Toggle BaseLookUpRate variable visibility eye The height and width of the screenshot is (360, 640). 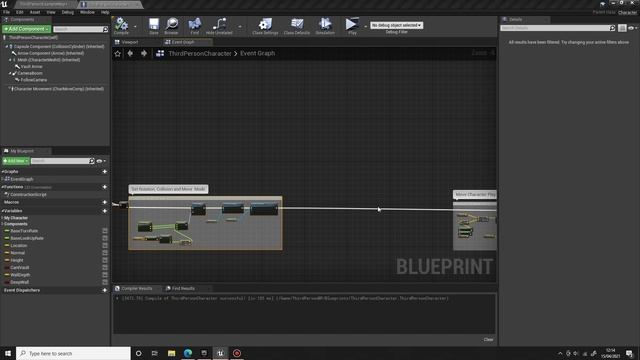tap(105, 238)
